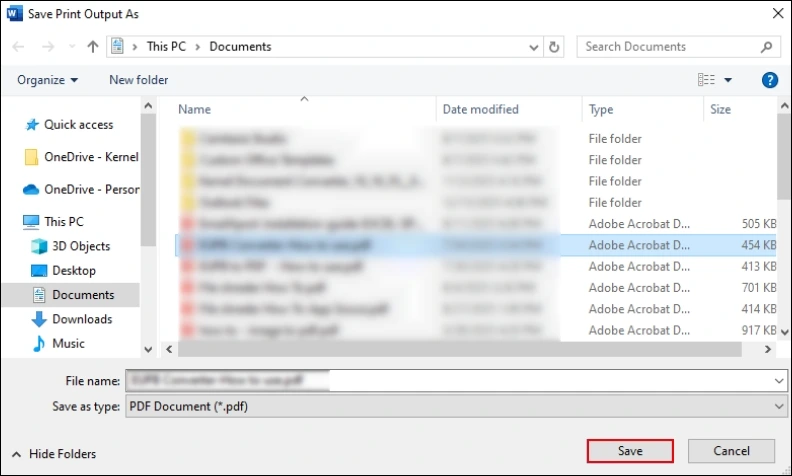Click the navigation pane scroll down arrow
The height and width of the screenshot is (476, 792).
(148, 349)
